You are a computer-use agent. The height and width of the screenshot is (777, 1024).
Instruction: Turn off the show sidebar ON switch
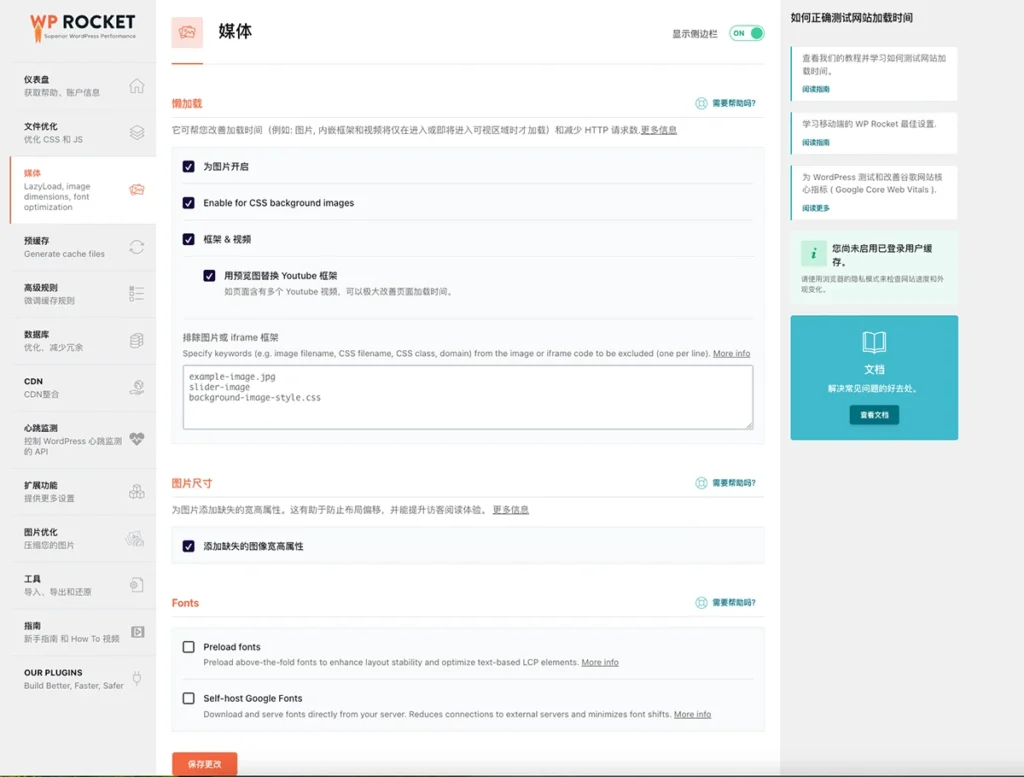(746, 33)
